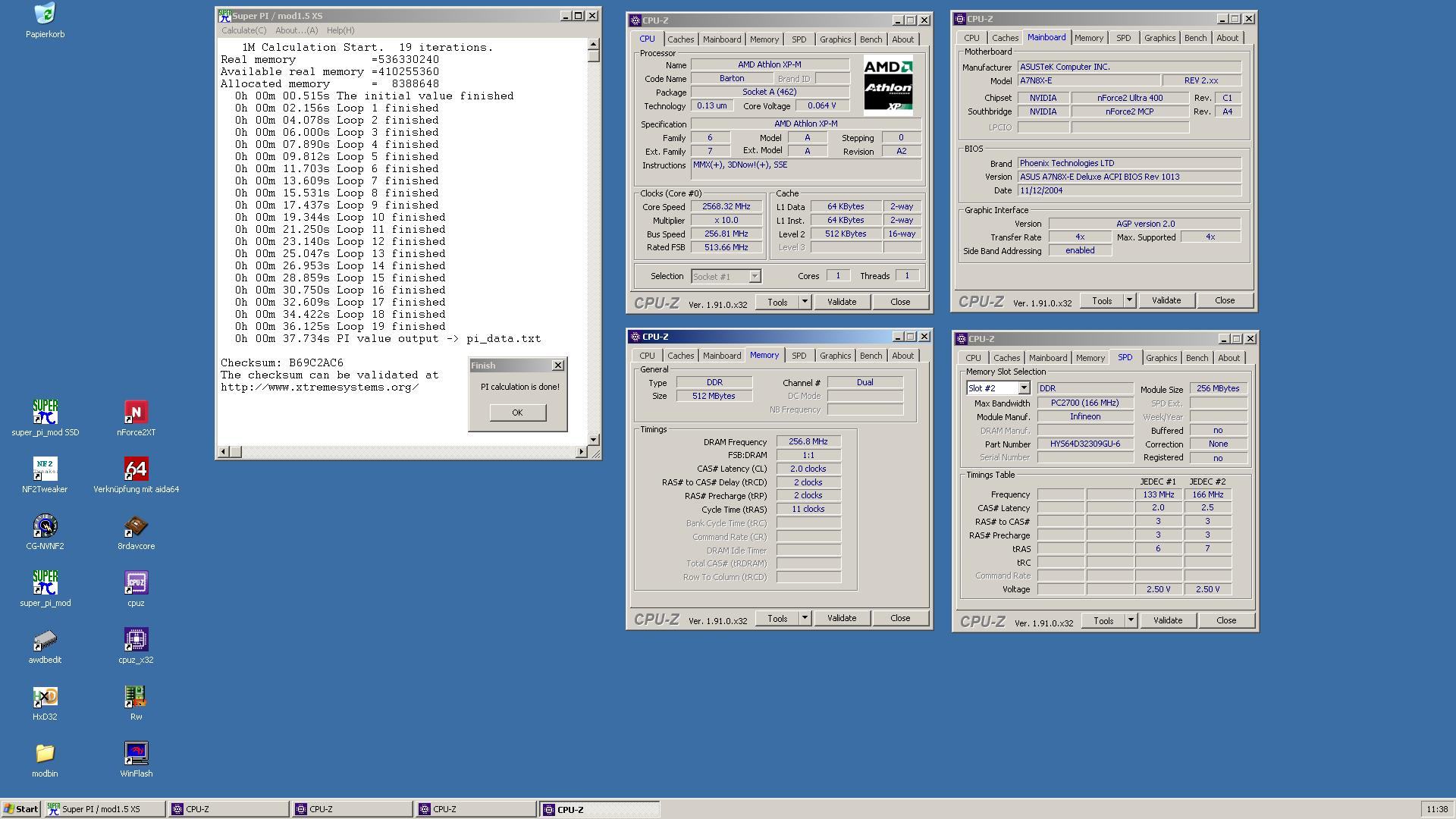The image size is (1456, 819).
Task: Open the Papierkorb recycle bin icon
Action: click(x=45, y=20)
